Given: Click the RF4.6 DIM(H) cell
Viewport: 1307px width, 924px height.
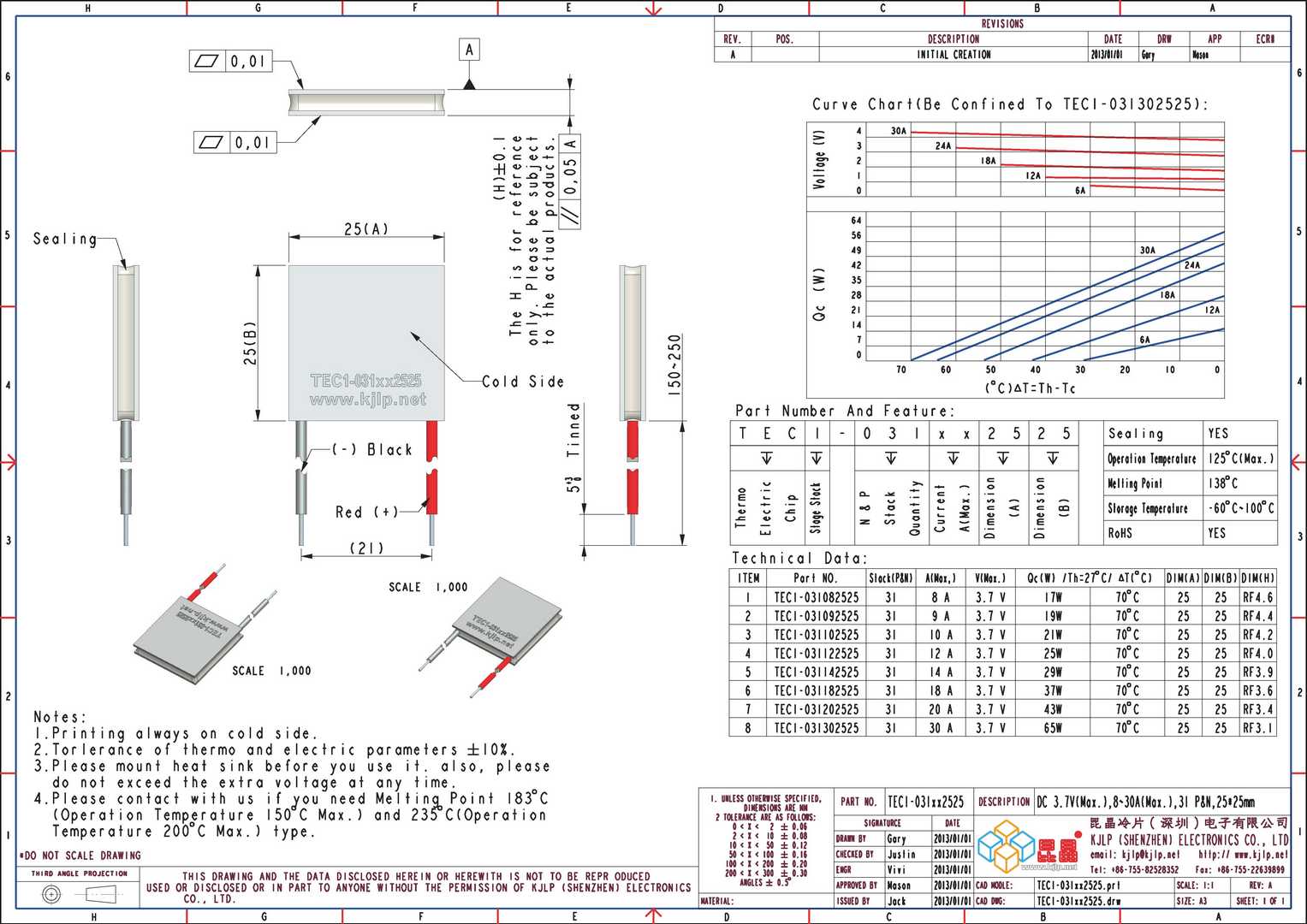Looking at the screenshot, I should click(1257, 597).
